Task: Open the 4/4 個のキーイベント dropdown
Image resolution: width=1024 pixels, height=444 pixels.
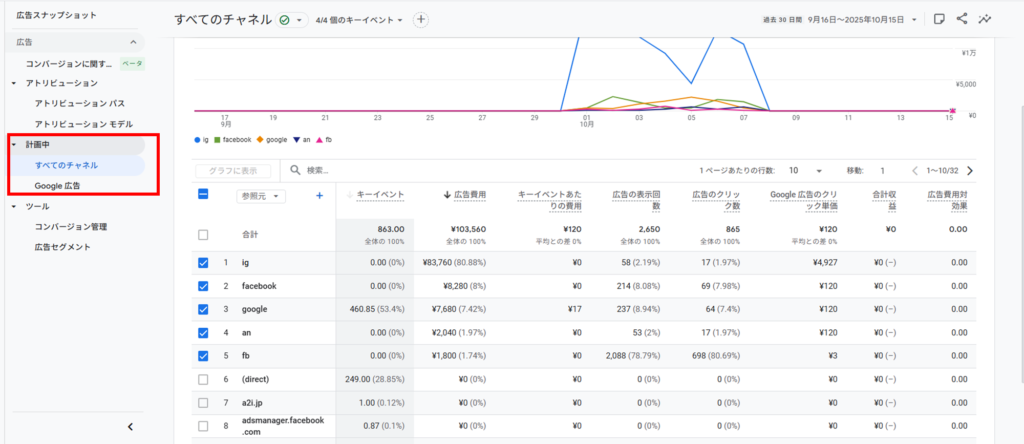Action: pyautogui.click(x=359, y=20)
